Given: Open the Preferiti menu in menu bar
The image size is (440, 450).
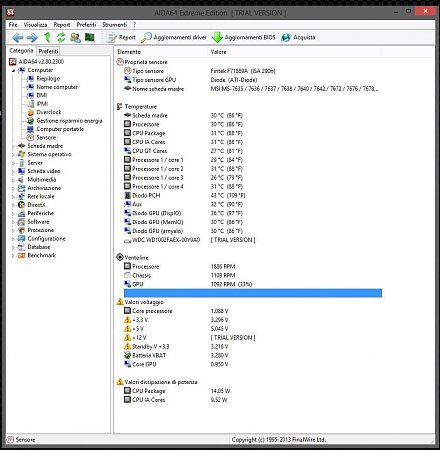Looking at the screenshot, I should [x=86, y=25].
